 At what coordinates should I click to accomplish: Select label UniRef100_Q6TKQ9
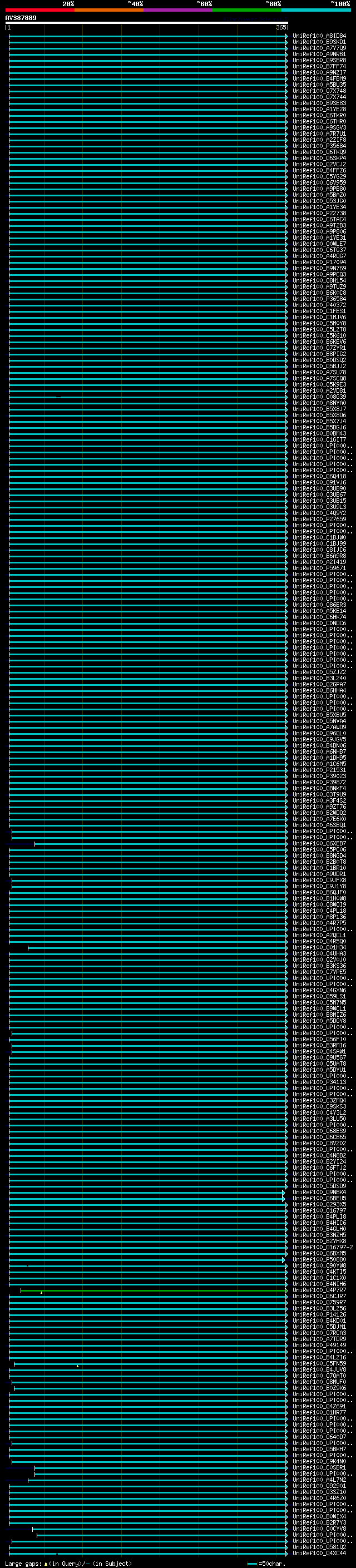coord(319,152)
